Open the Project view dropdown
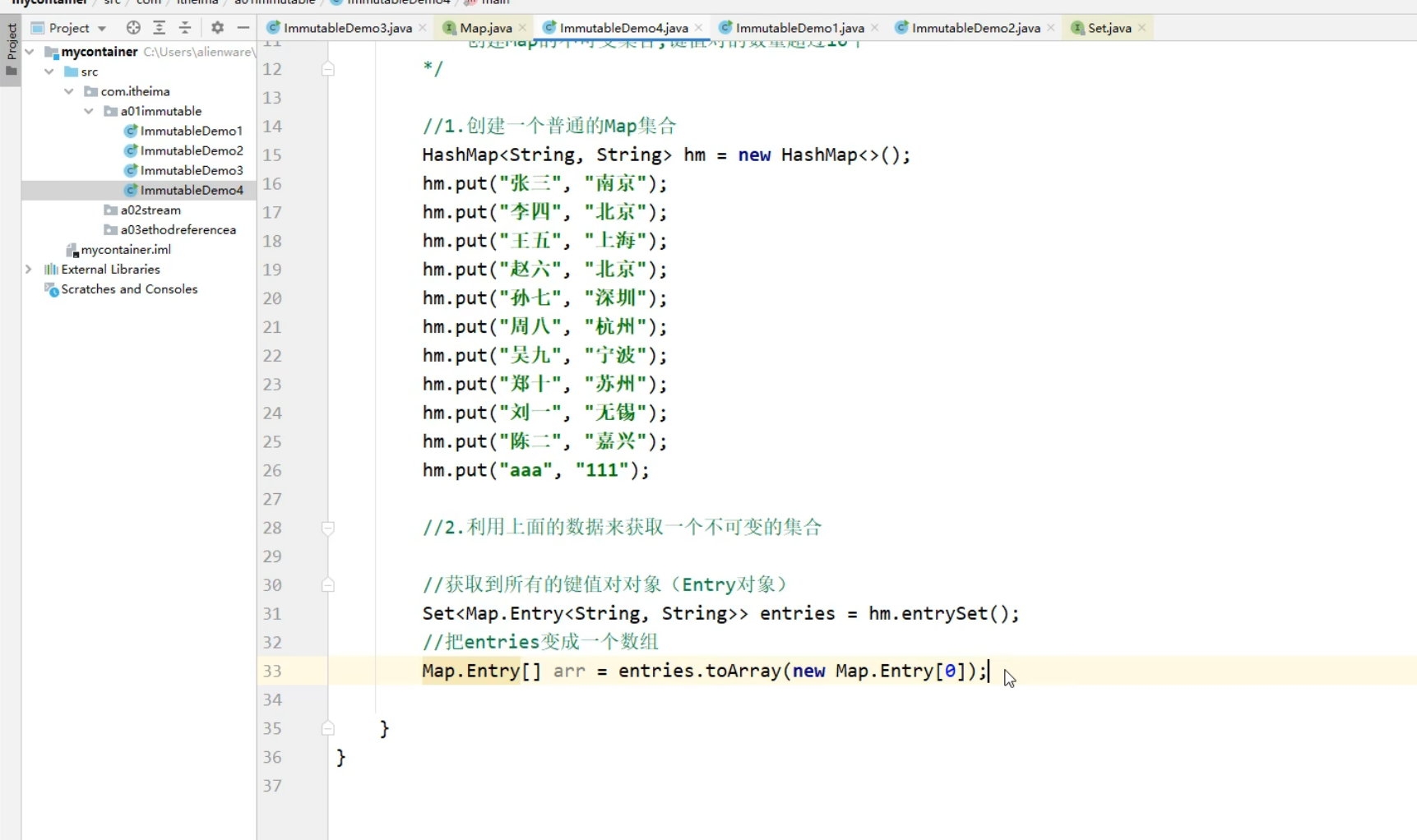Screen dimensions: 1417x840 [x=102, y=27]
